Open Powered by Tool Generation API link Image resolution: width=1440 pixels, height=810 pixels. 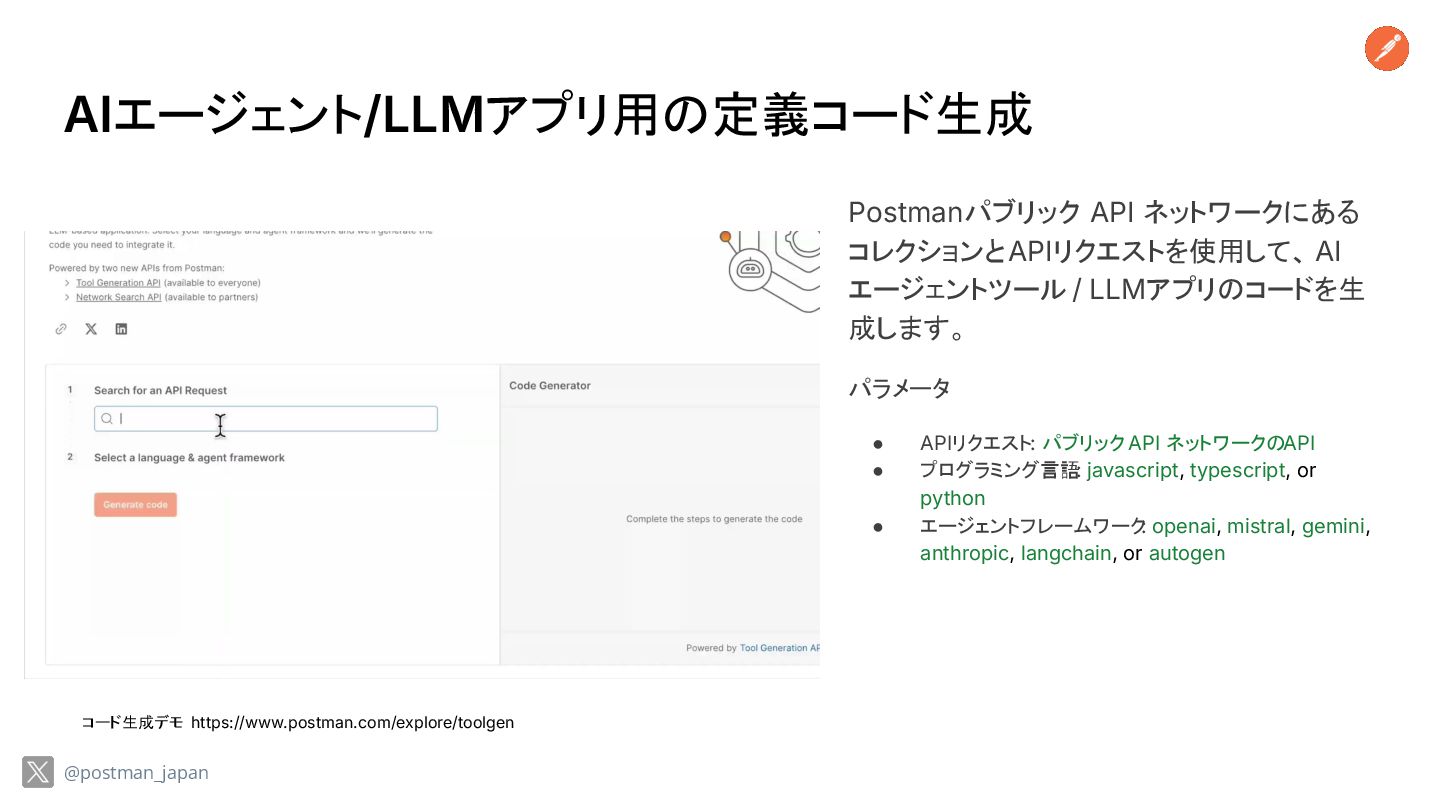point(779,648)
